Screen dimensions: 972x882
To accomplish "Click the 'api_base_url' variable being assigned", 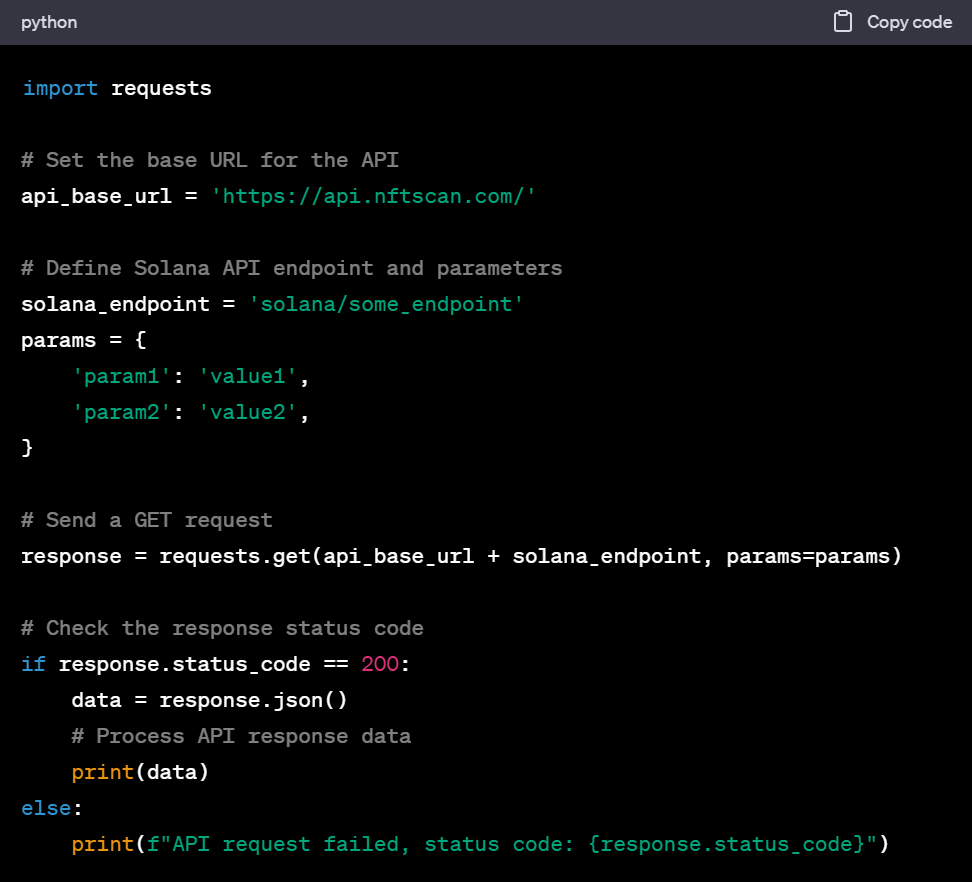I will pyautogui.click(x=96, y=196).
